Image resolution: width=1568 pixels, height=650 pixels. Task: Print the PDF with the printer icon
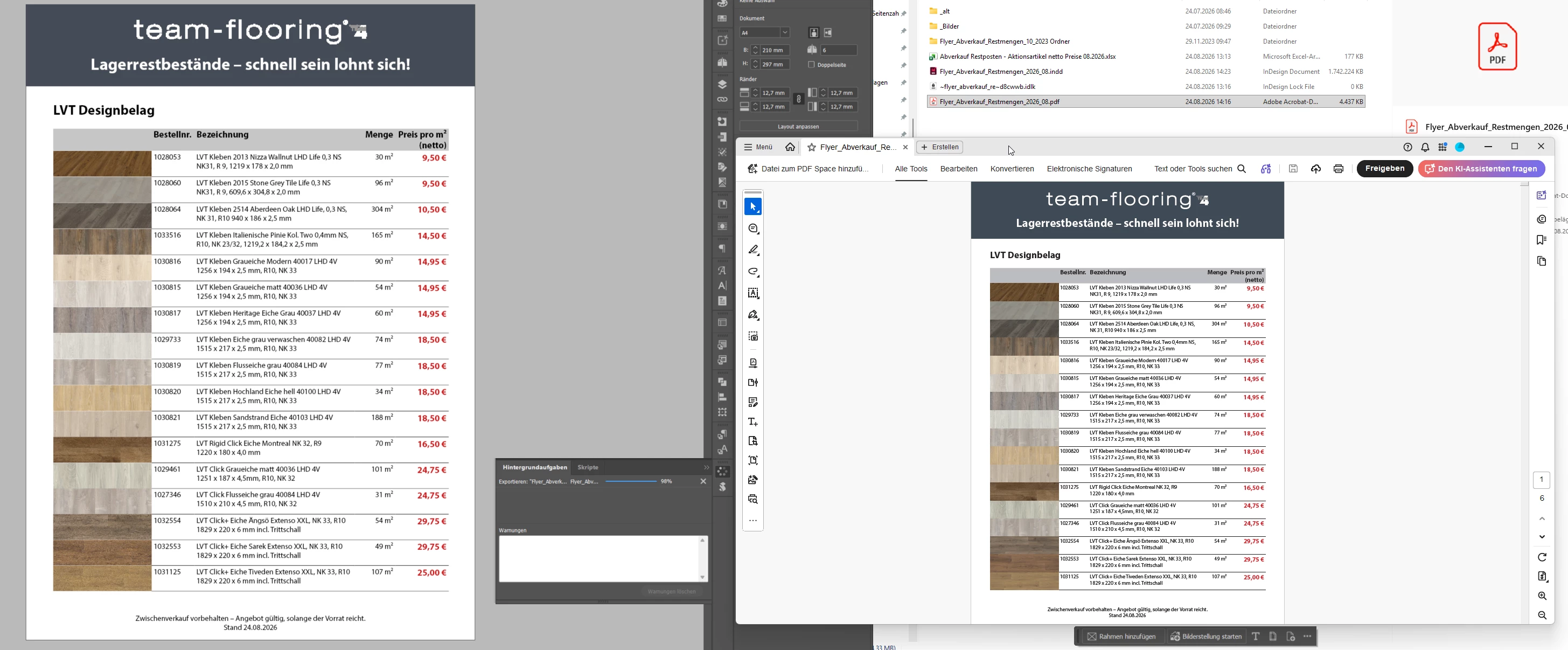coord(1338,169)
